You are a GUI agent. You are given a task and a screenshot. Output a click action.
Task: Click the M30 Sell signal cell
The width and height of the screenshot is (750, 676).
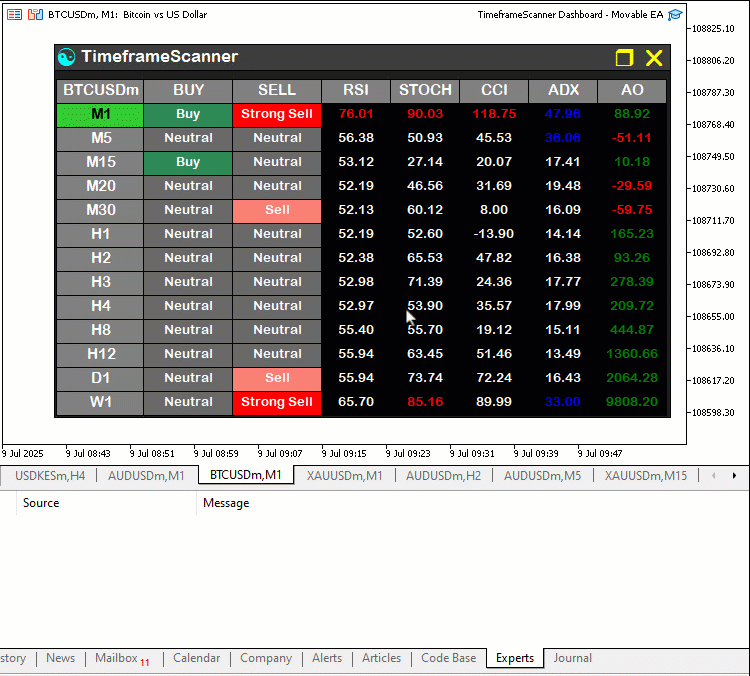(277, 211)
